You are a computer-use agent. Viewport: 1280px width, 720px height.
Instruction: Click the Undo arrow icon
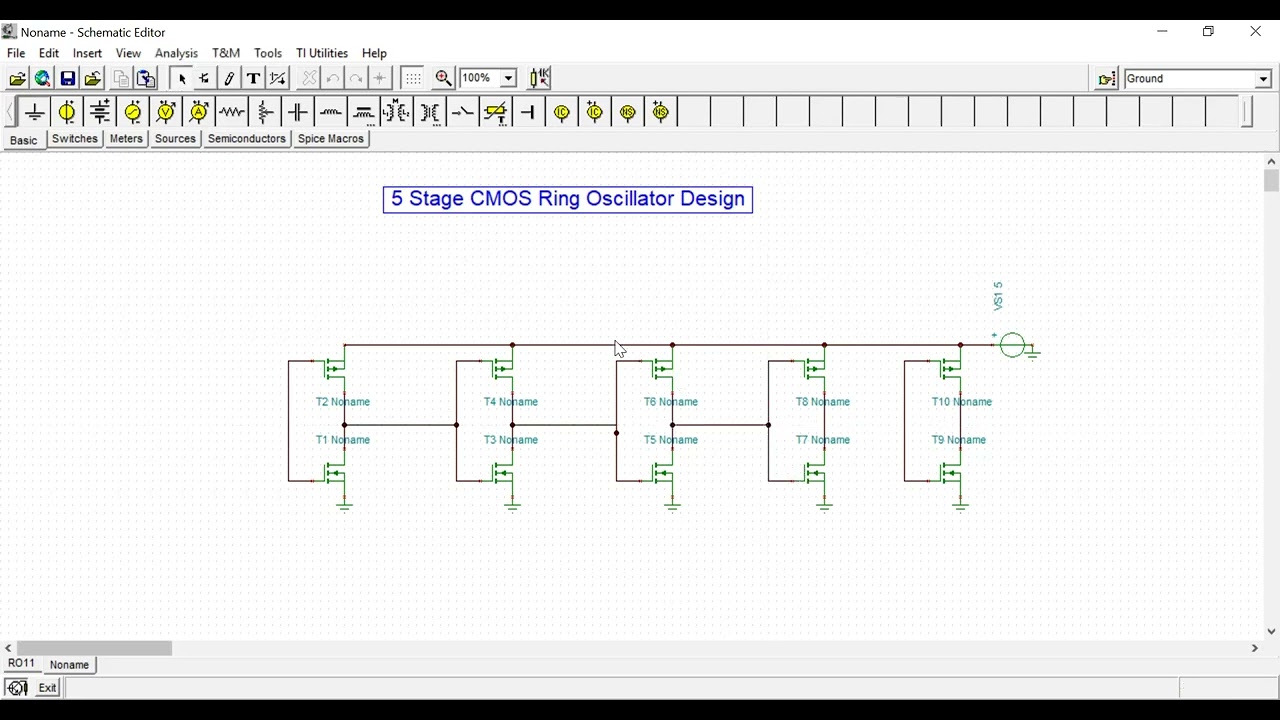333,79
